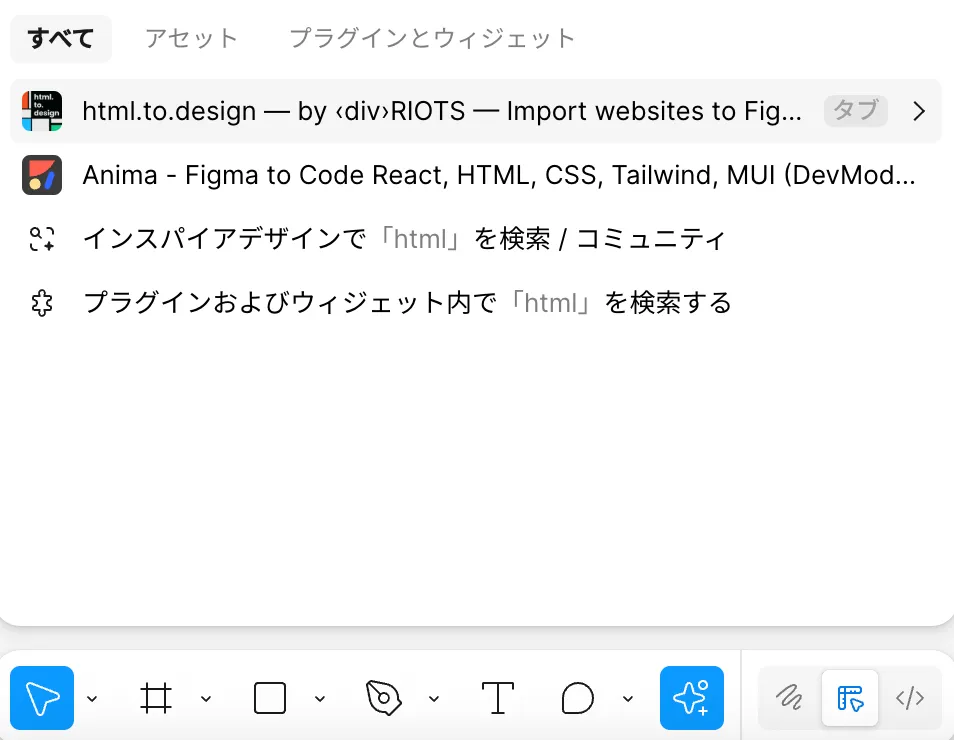954x740 pixels.
Task: Click the タブ key hint badge
Action: (x=855, y=111)
